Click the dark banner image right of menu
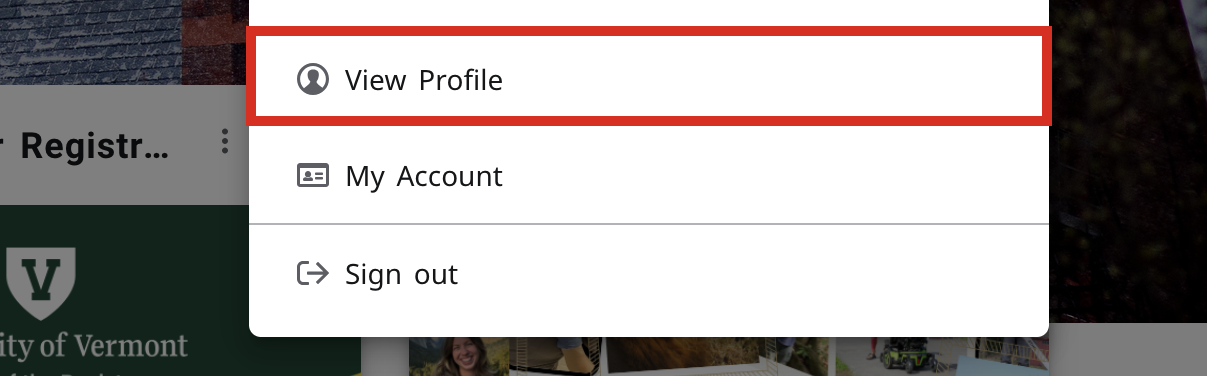 [x=1130, y=160]
